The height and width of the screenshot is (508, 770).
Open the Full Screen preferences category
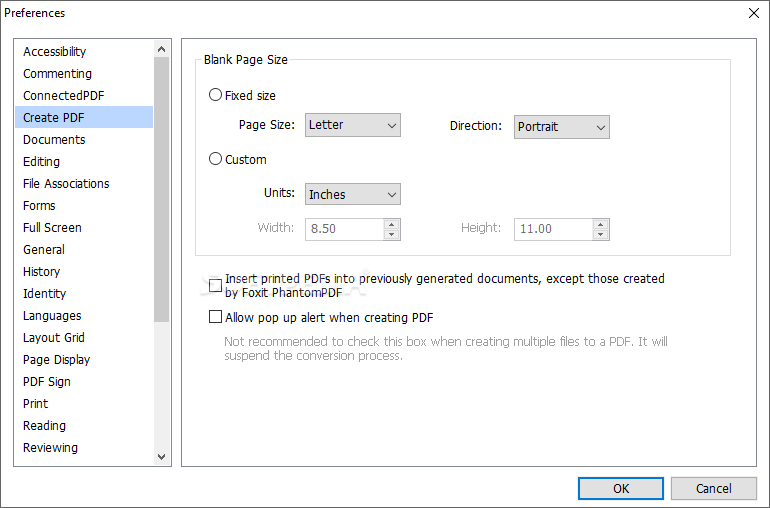coord(84,227)
